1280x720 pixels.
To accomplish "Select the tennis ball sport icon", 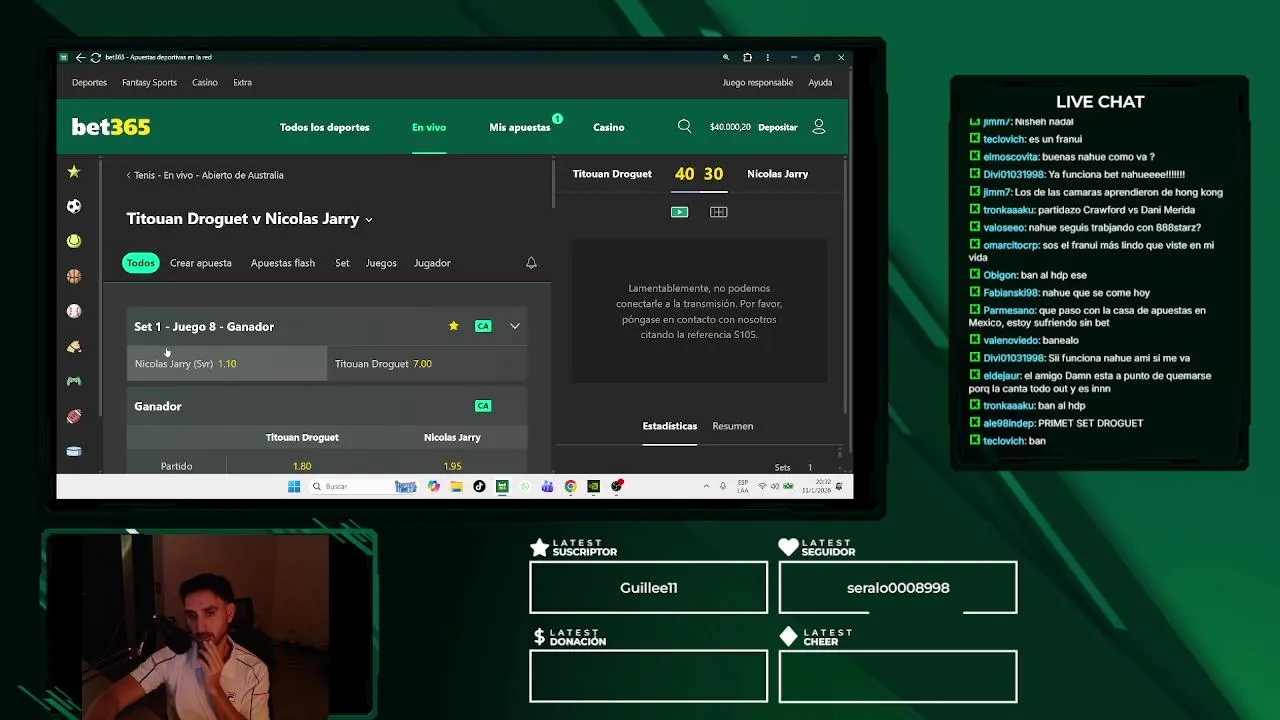I will [74, 241].
